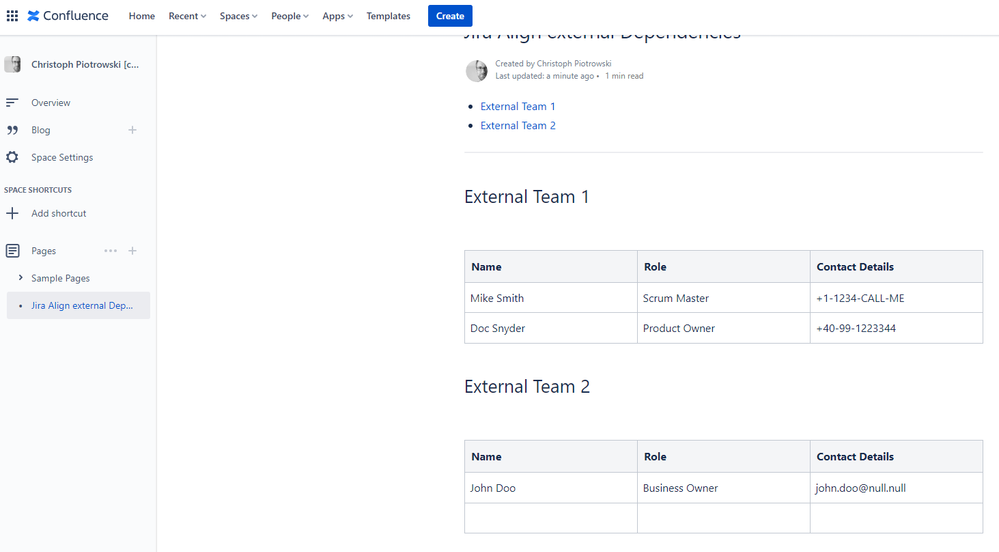Click the External Team 1 heading

(526, 197)
